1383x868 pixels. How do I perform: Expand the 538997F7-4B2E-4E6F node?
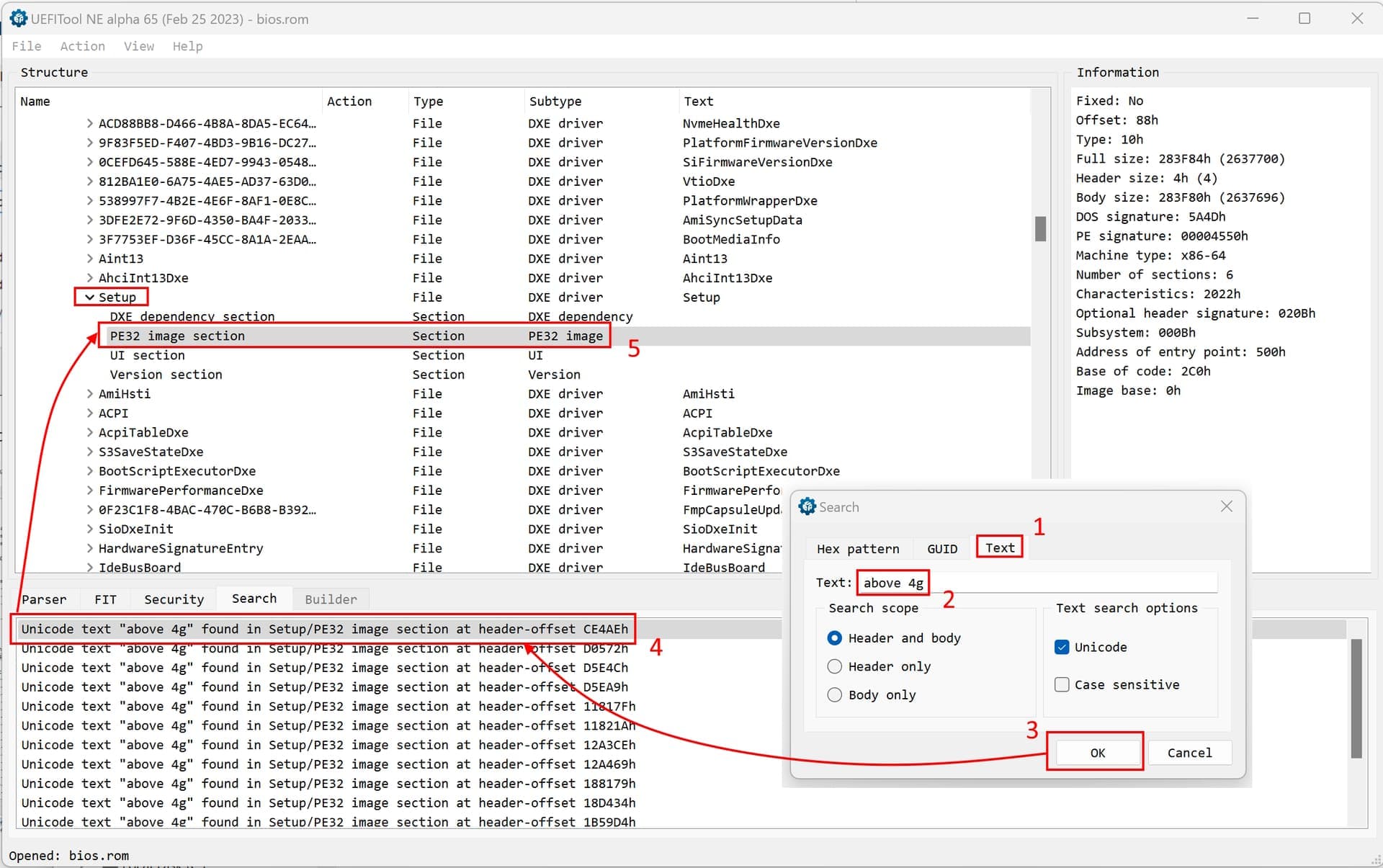pos(89,200)
